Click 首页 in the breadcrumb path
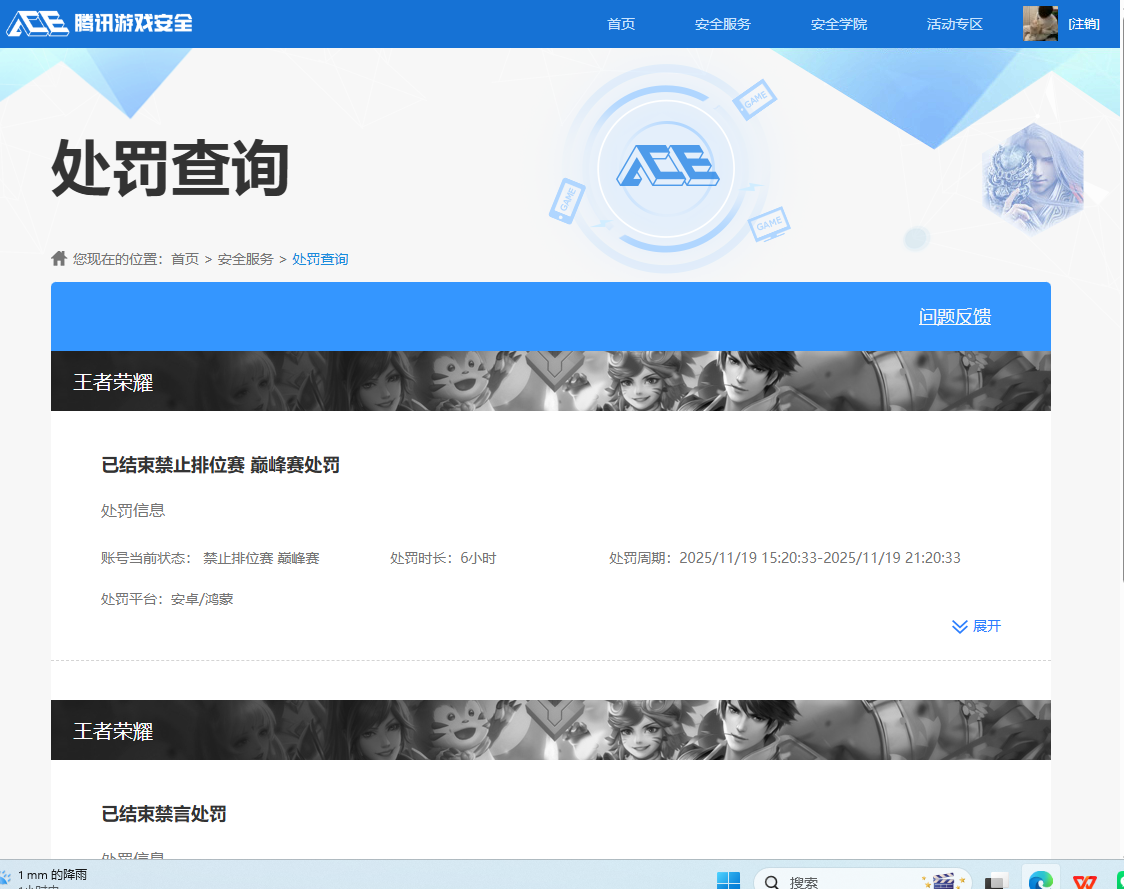Viewport: 1124px width, 889px height. pos(185,259)
